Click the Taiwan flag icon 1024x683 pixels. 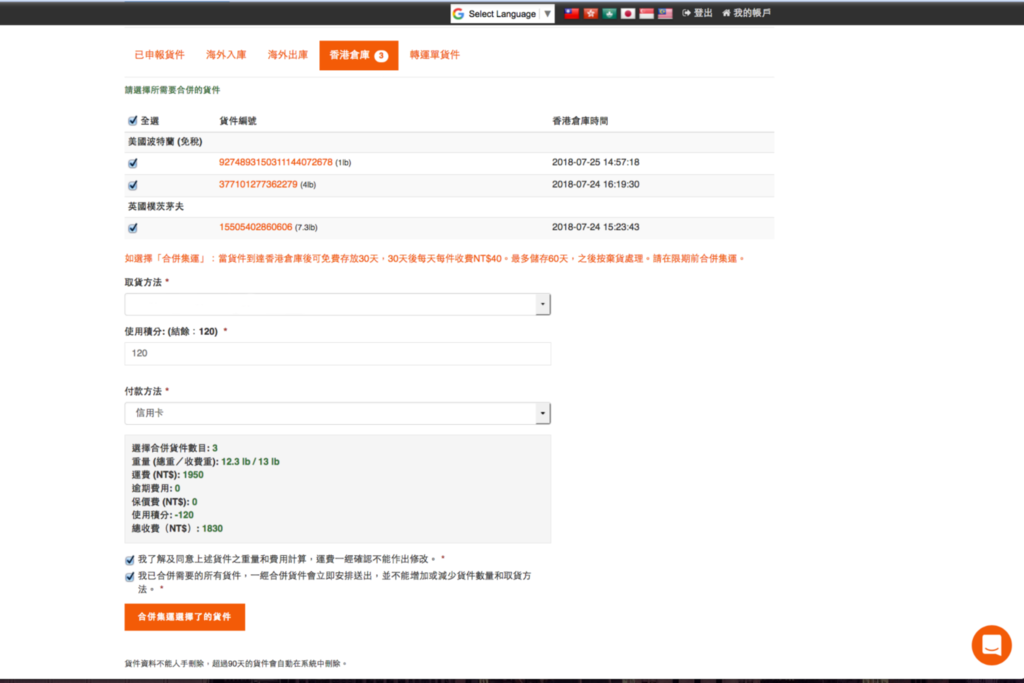click(x=572, y=13)
